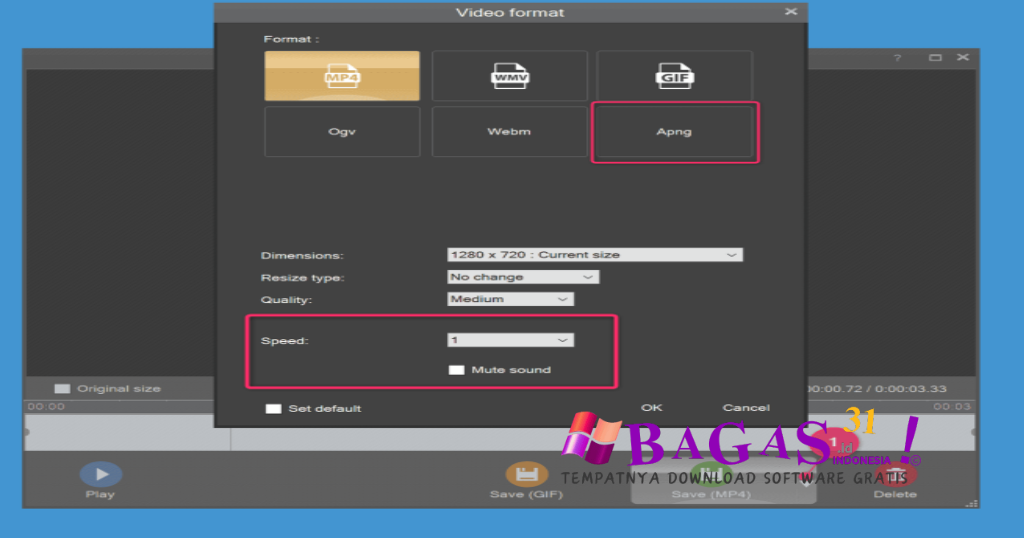Maximize the editor window behind dialog
The width and height of the screenshot is (1024, 538).
(935, 57)
